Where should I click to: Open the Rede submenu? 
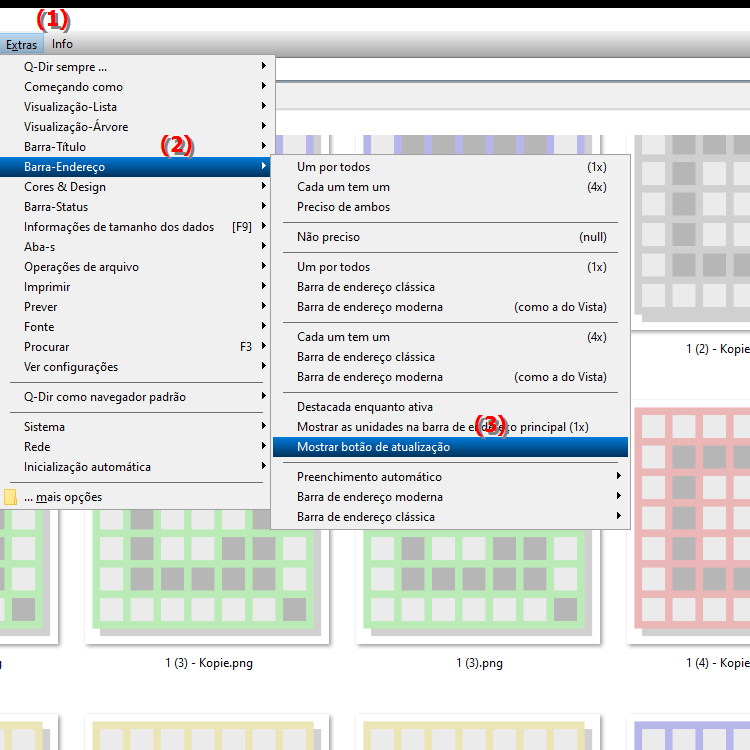pos(136,447)
